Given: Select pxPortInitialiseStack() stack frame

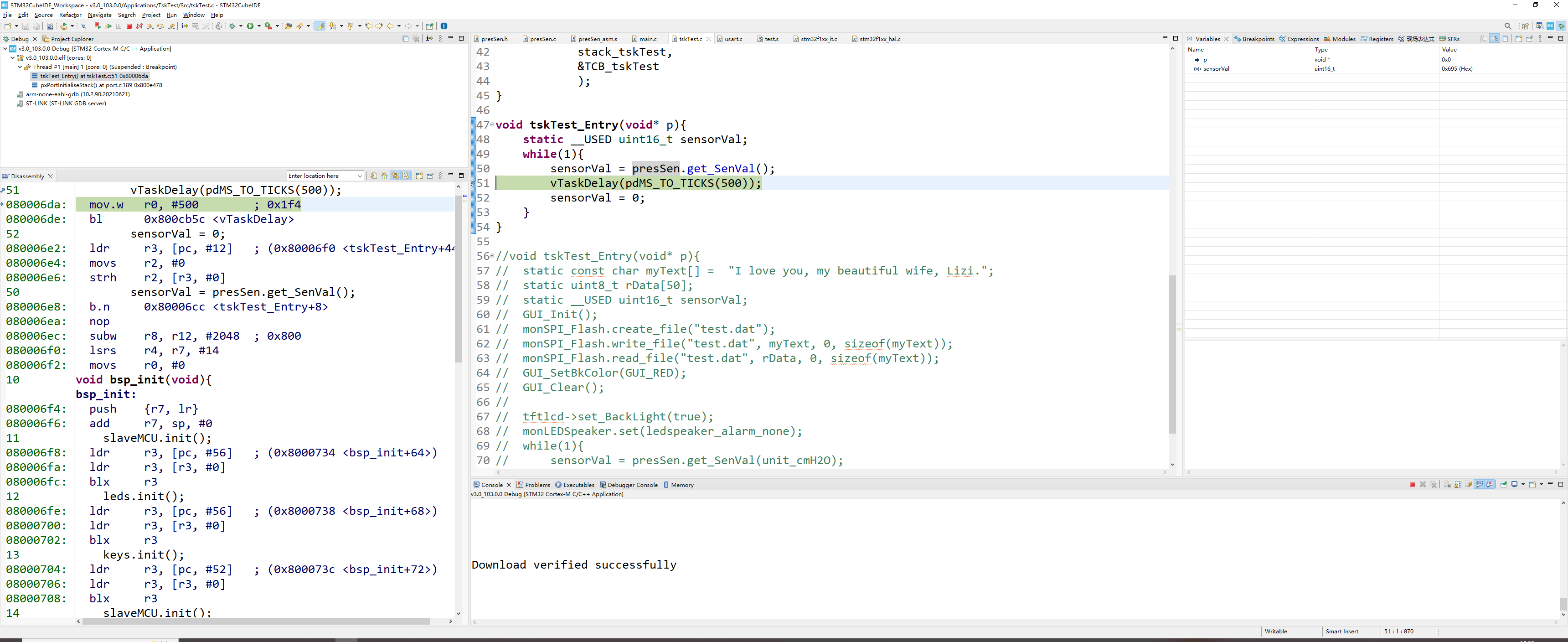Looking at the screenshot, I should click(x=97, y=85).
